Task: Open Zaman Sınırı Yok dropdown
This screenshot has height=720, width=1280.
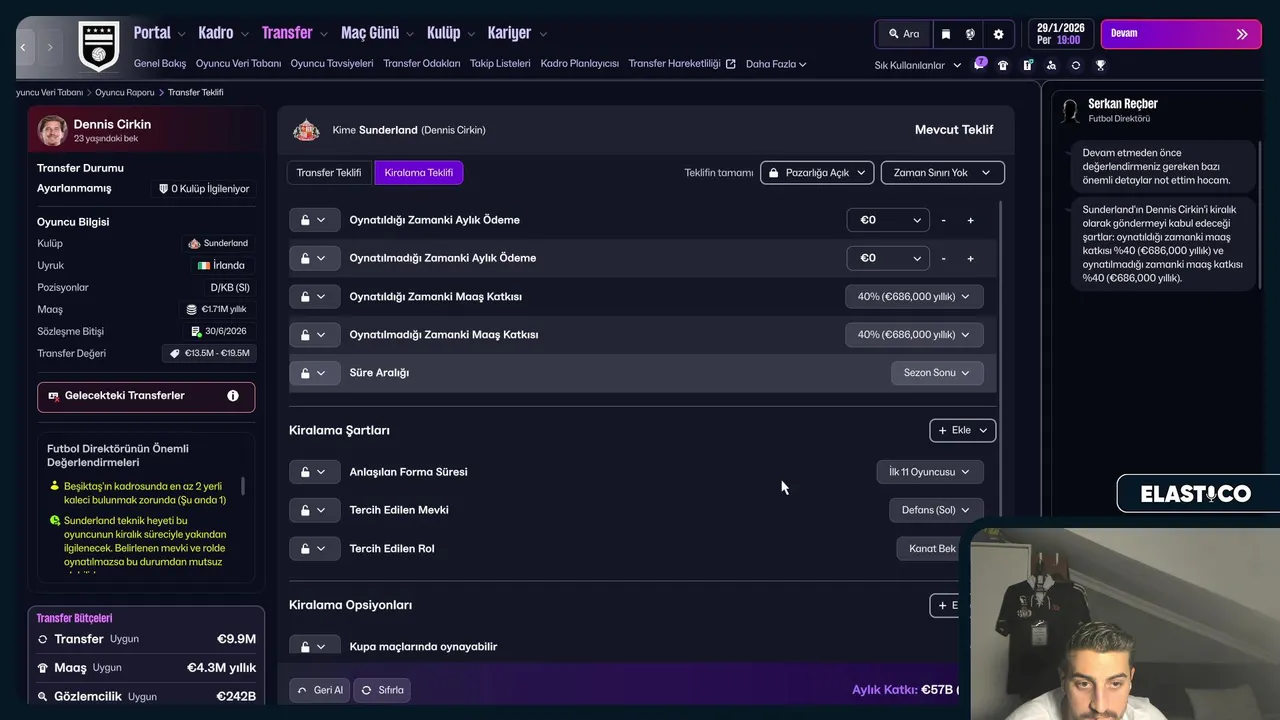Action: click(942, 173)
